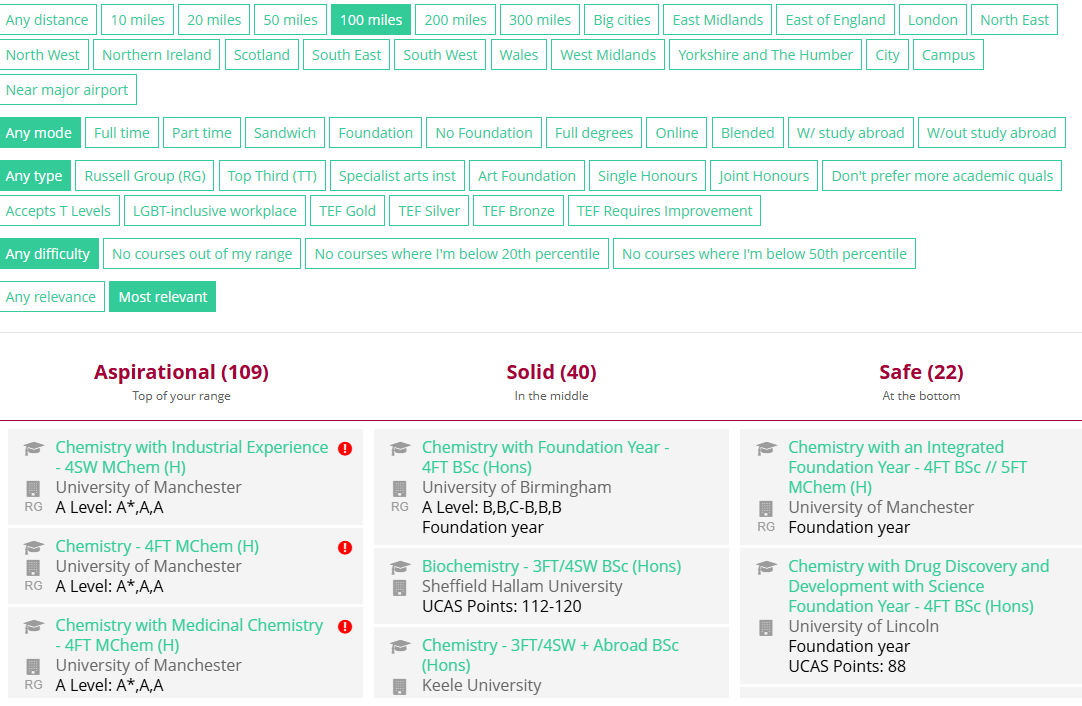Click red alert icon beside Chemistry with Medicinal Chemistry

(345, 627)
